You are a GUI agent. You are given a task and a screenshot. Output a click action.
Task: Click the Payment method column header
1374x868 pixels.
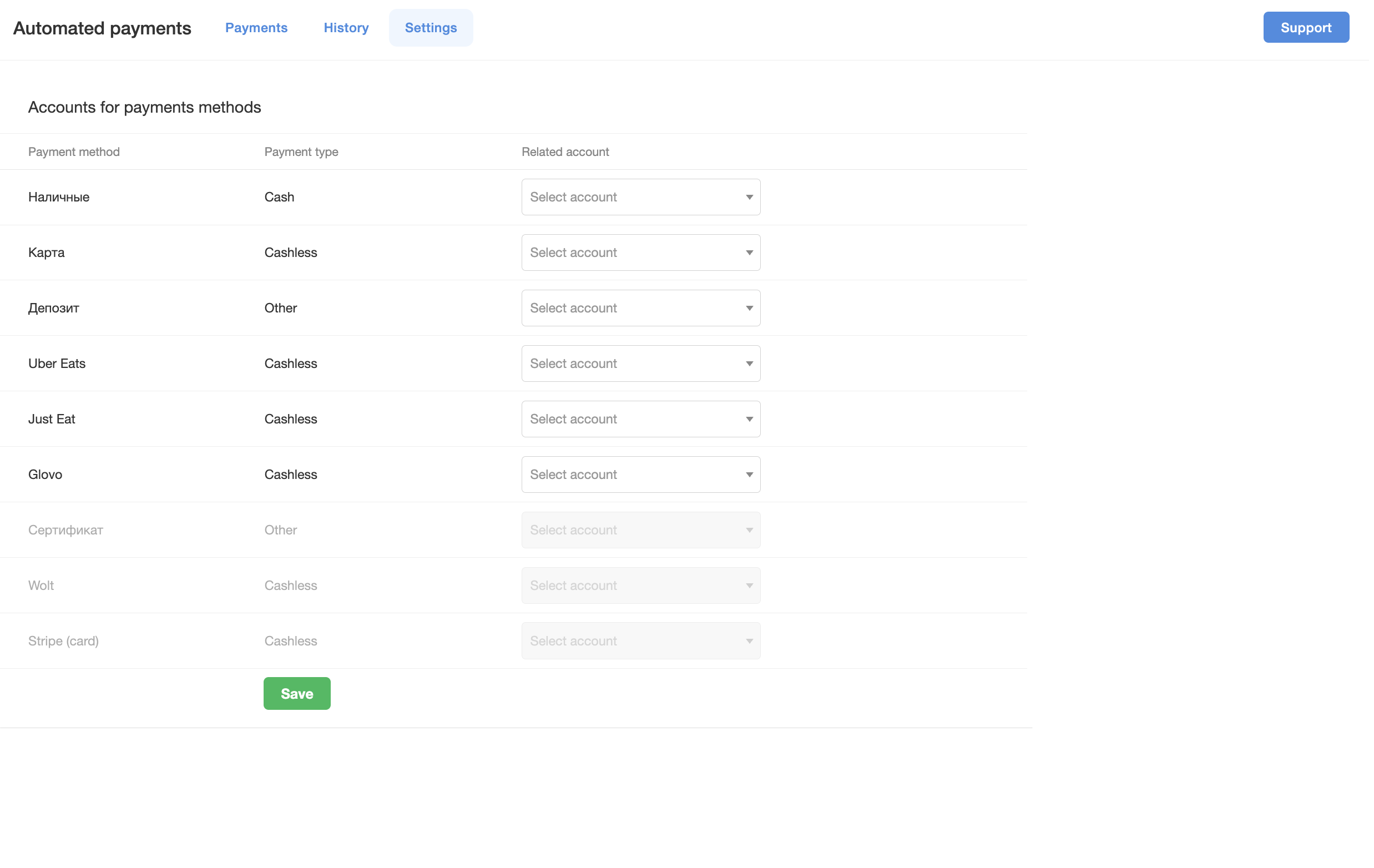[x=74, y=152]
